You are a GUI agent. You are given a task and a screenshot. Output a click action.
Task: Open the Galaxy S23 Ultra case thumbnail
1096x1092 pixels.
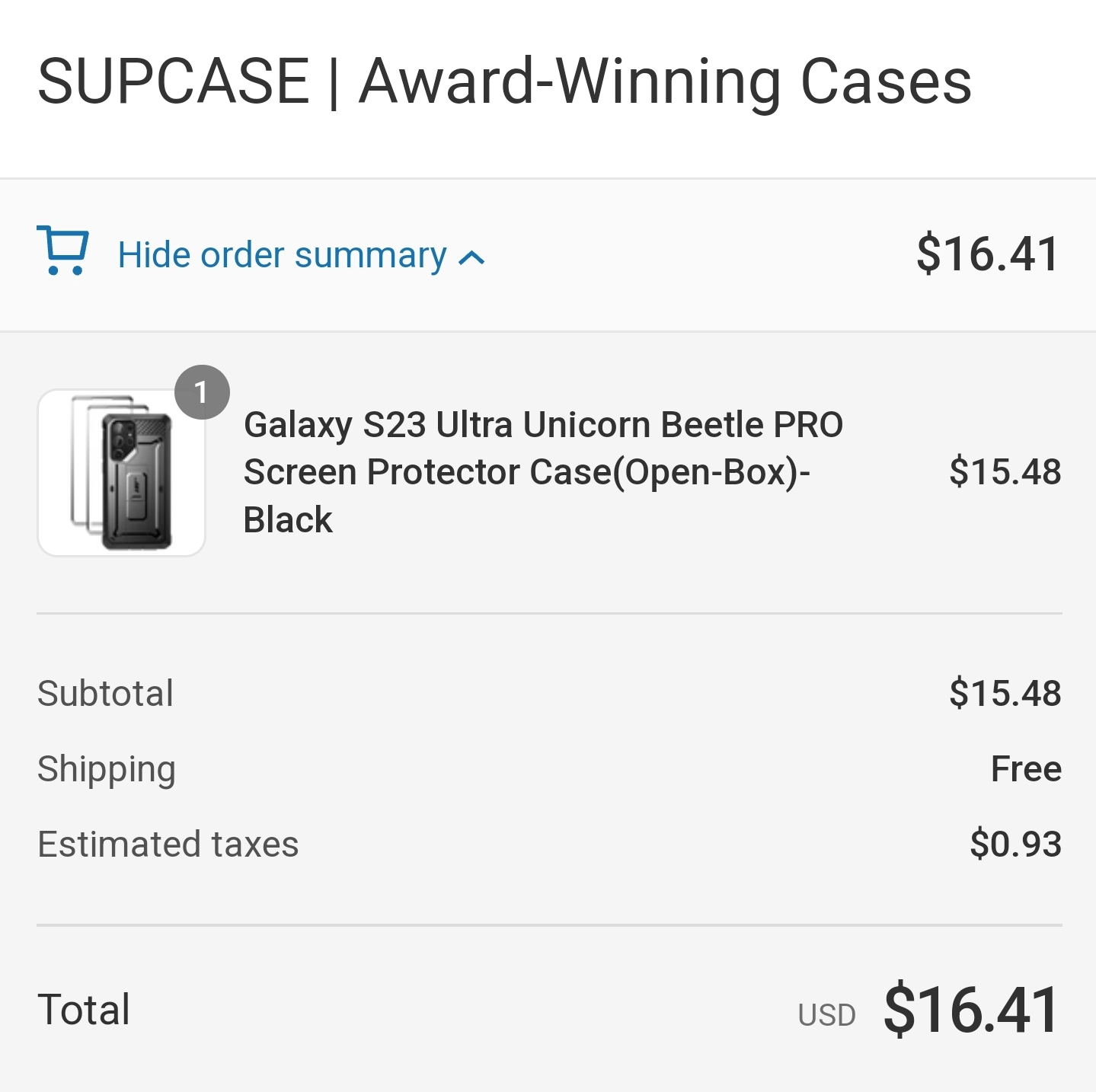(122, 473)
